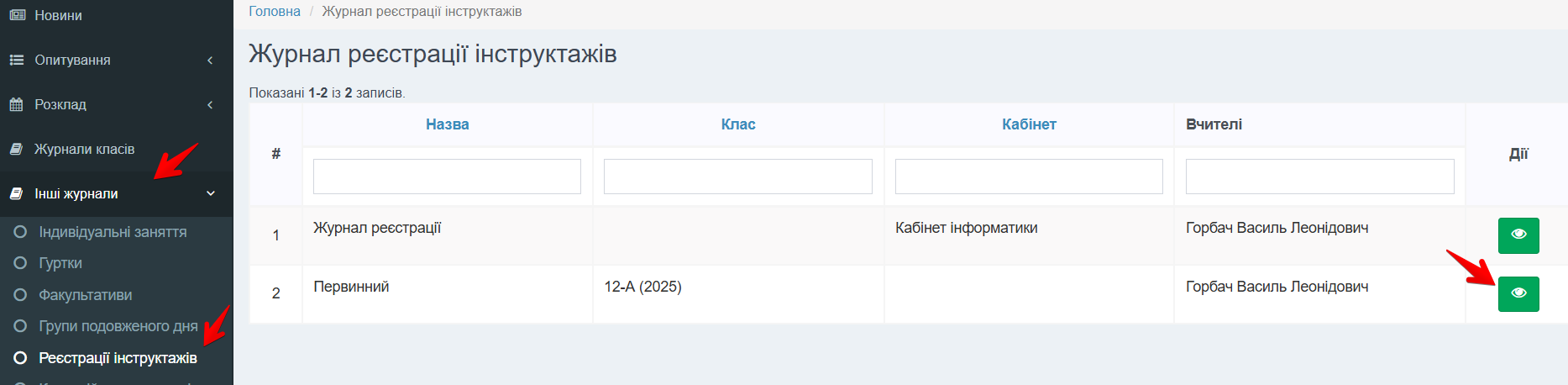View the Первинний row with eye button
Viewport: 1568px width, 385px height.
[1518, 293]
